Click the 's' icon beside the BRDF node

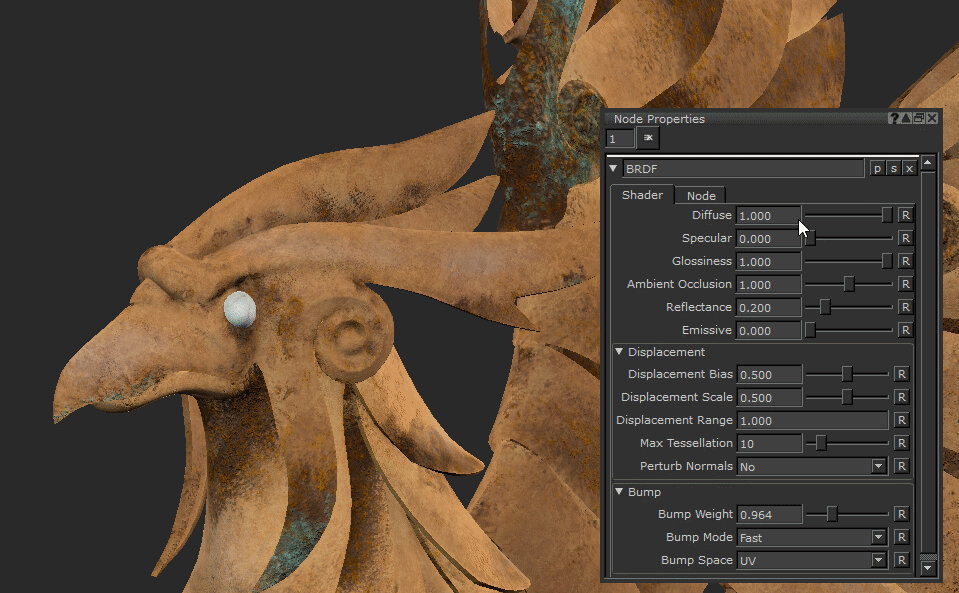(895, 168)
